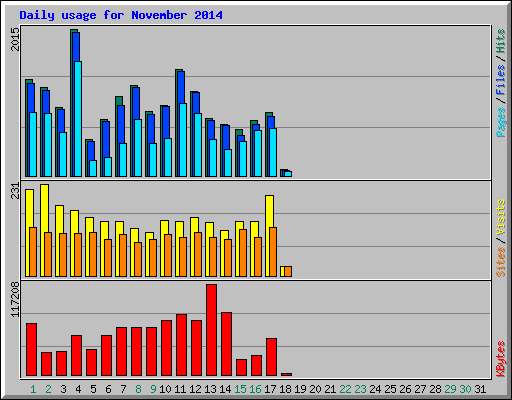This screenshot has height=400, width=512.
Task: Click day 18 on the date axis
Action: [285, 389]
